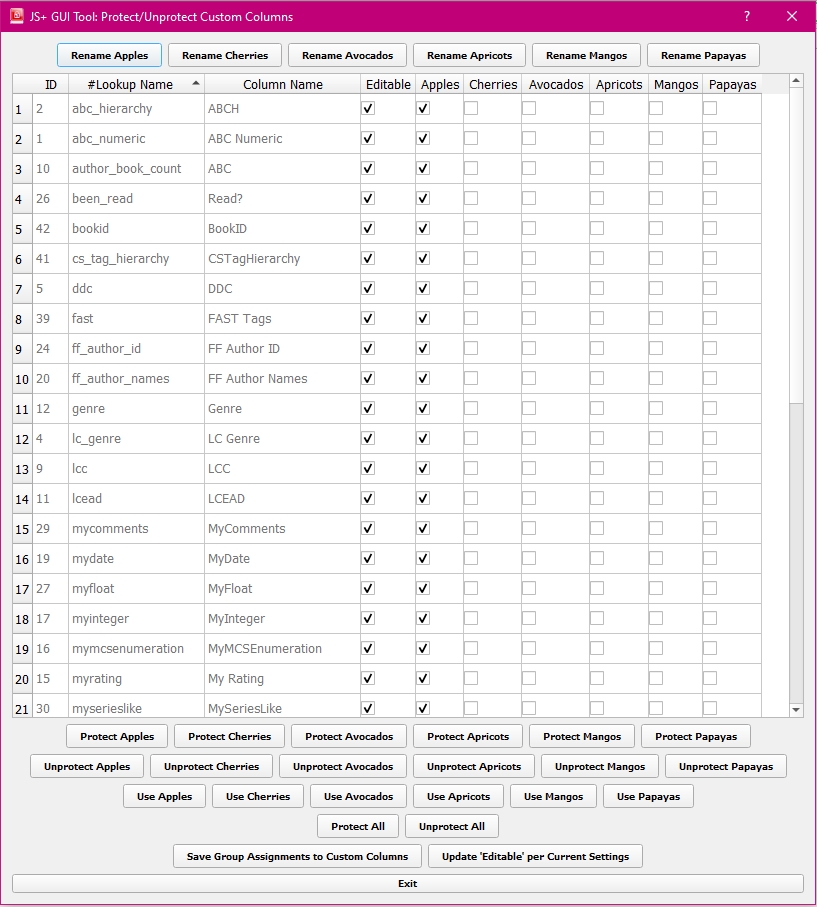Click Unprotect Cherries button

pos(211,766)
